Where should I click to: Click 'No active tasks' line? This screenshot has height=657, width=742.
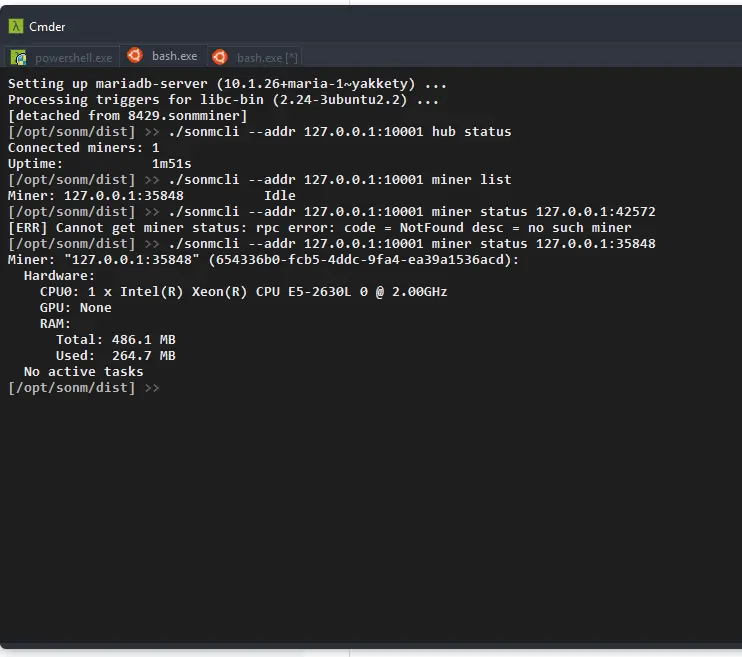[83, 372]
